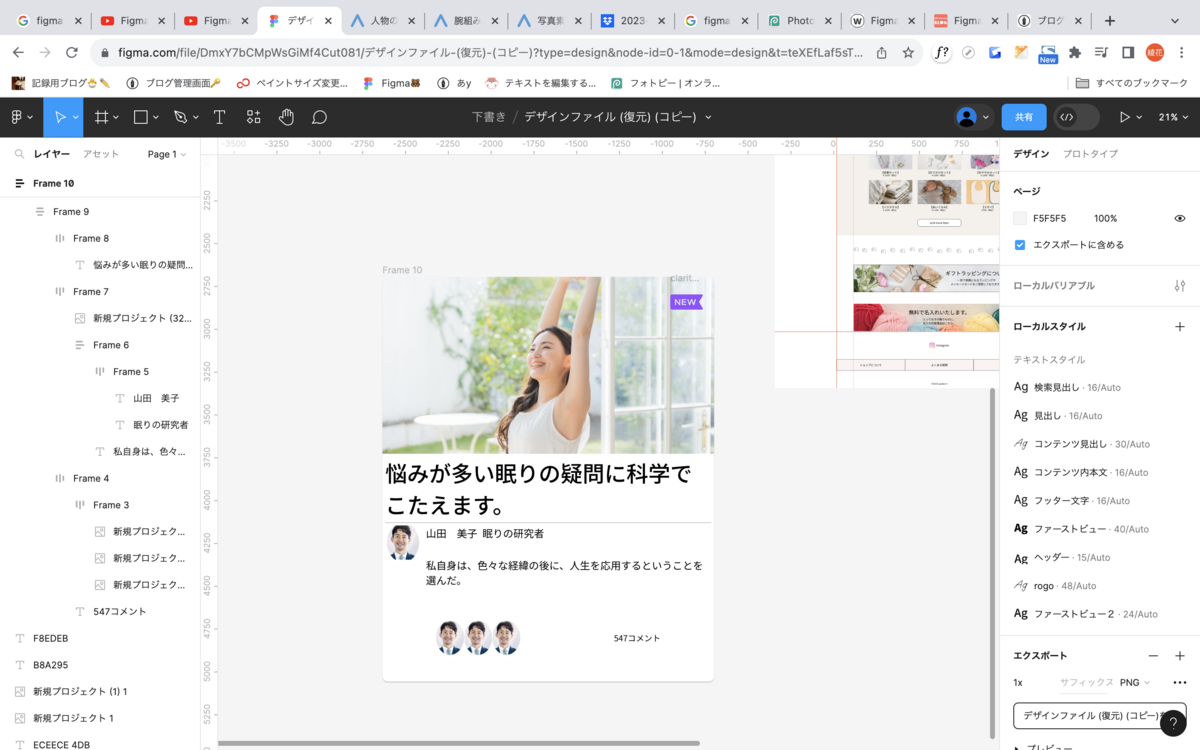Open the Frame tool dropdown arrow
This screenshot has height=750, width=1200.
pyautogui.click(x=116, y=117)
